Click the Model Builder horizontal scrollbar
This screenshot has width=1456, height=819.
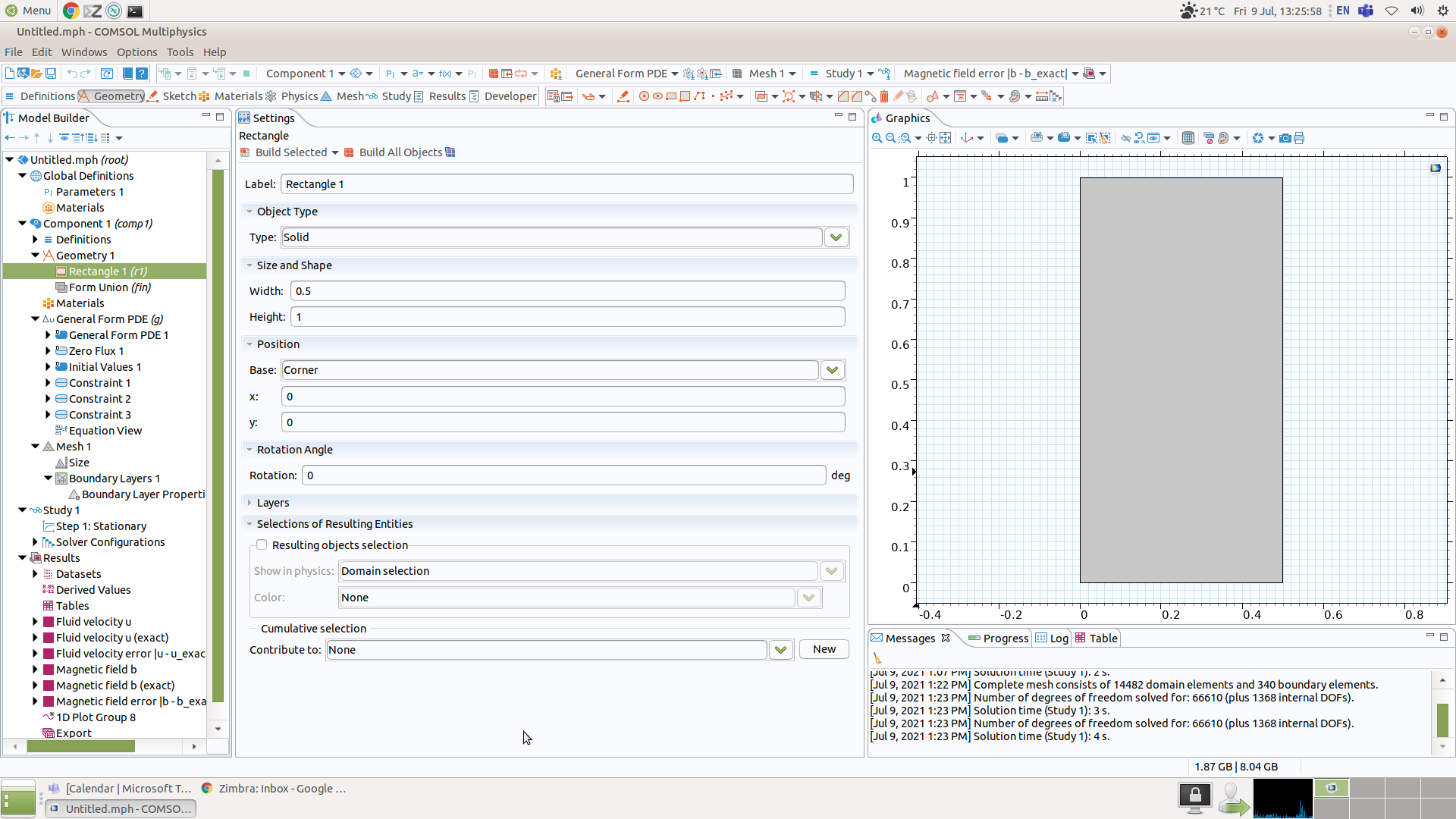click(x=80, y=746)
